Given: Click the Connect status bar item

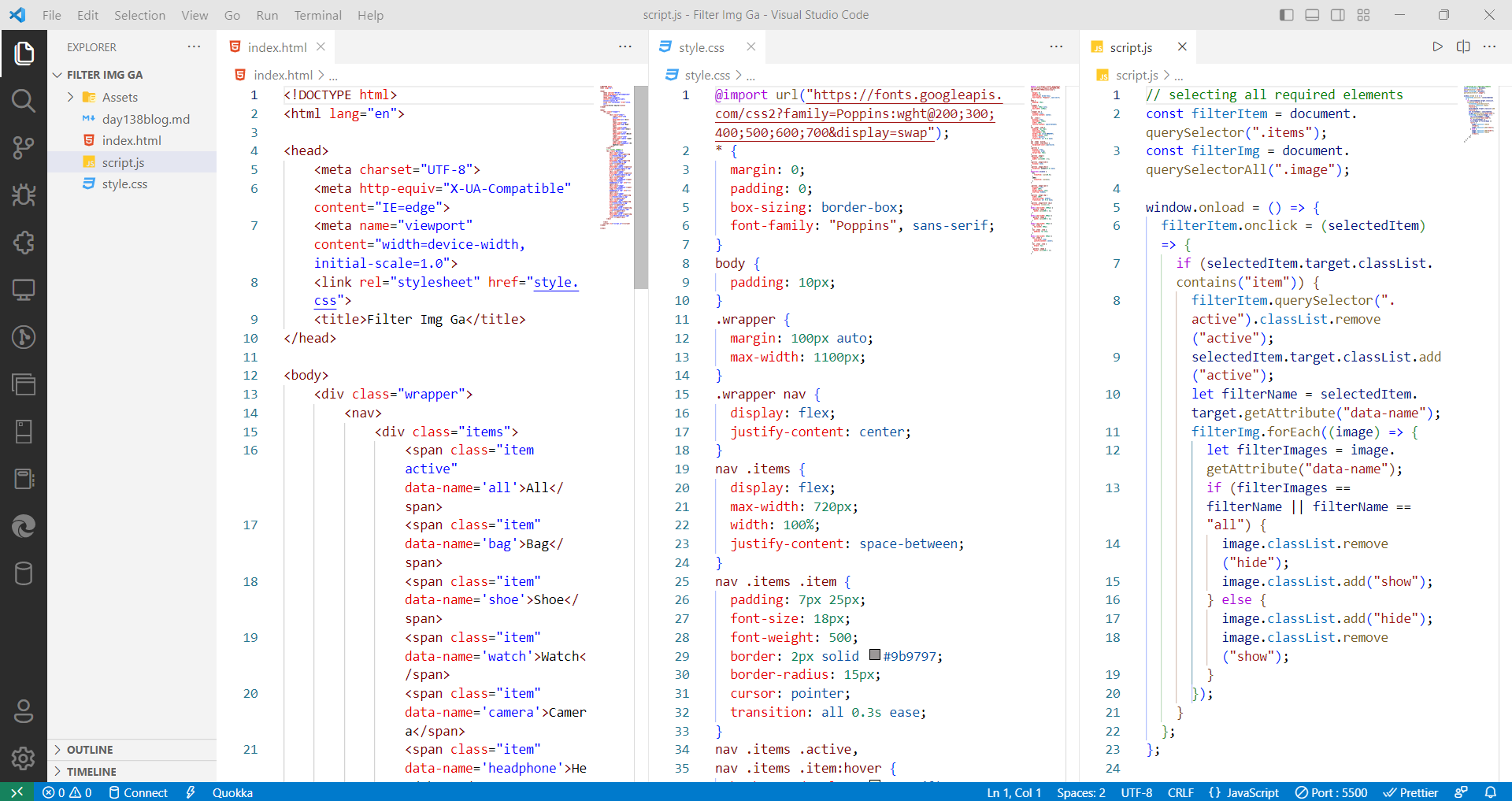Looking at the screenshot, I should (138, 792).
